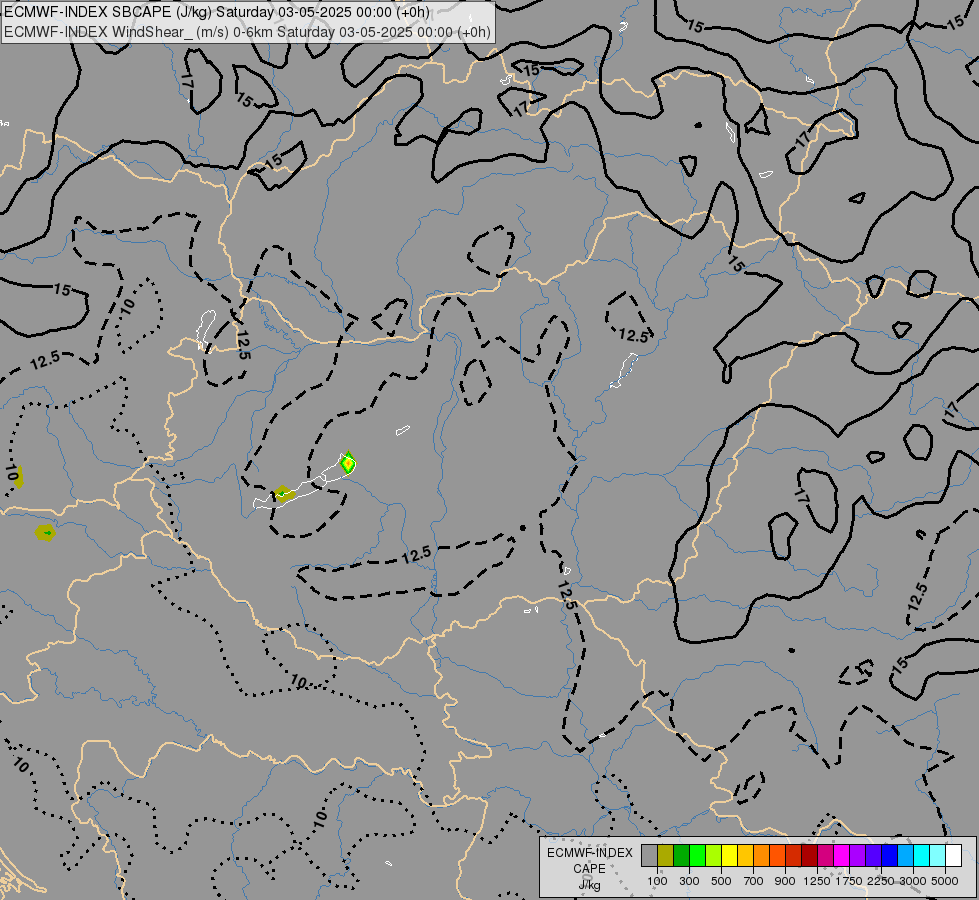The image size is (979, 900).
Task: Select the legend label 700
Action: coord(754,881)
